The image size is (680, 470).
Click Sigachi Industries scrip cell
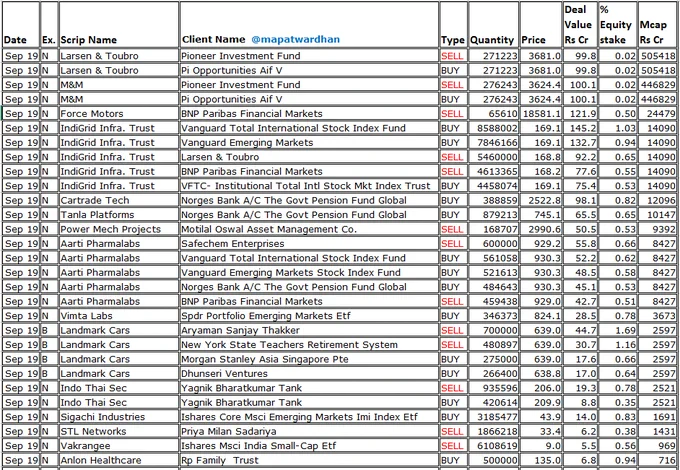118,417
